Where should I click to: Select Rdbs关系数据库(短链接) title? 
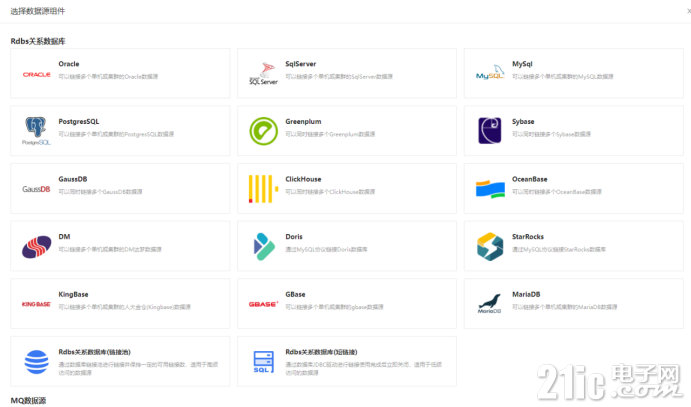coord(321,352)
